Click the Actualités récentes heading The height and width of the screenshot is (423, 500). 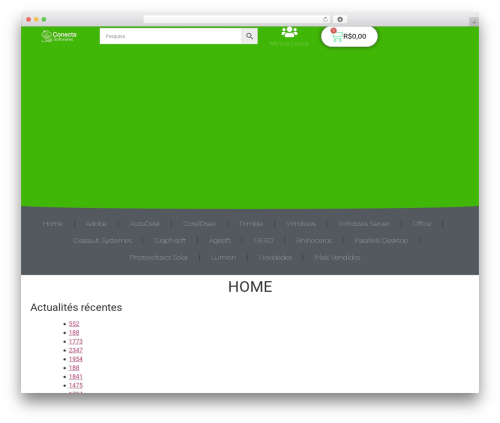(x=76, y=307)
